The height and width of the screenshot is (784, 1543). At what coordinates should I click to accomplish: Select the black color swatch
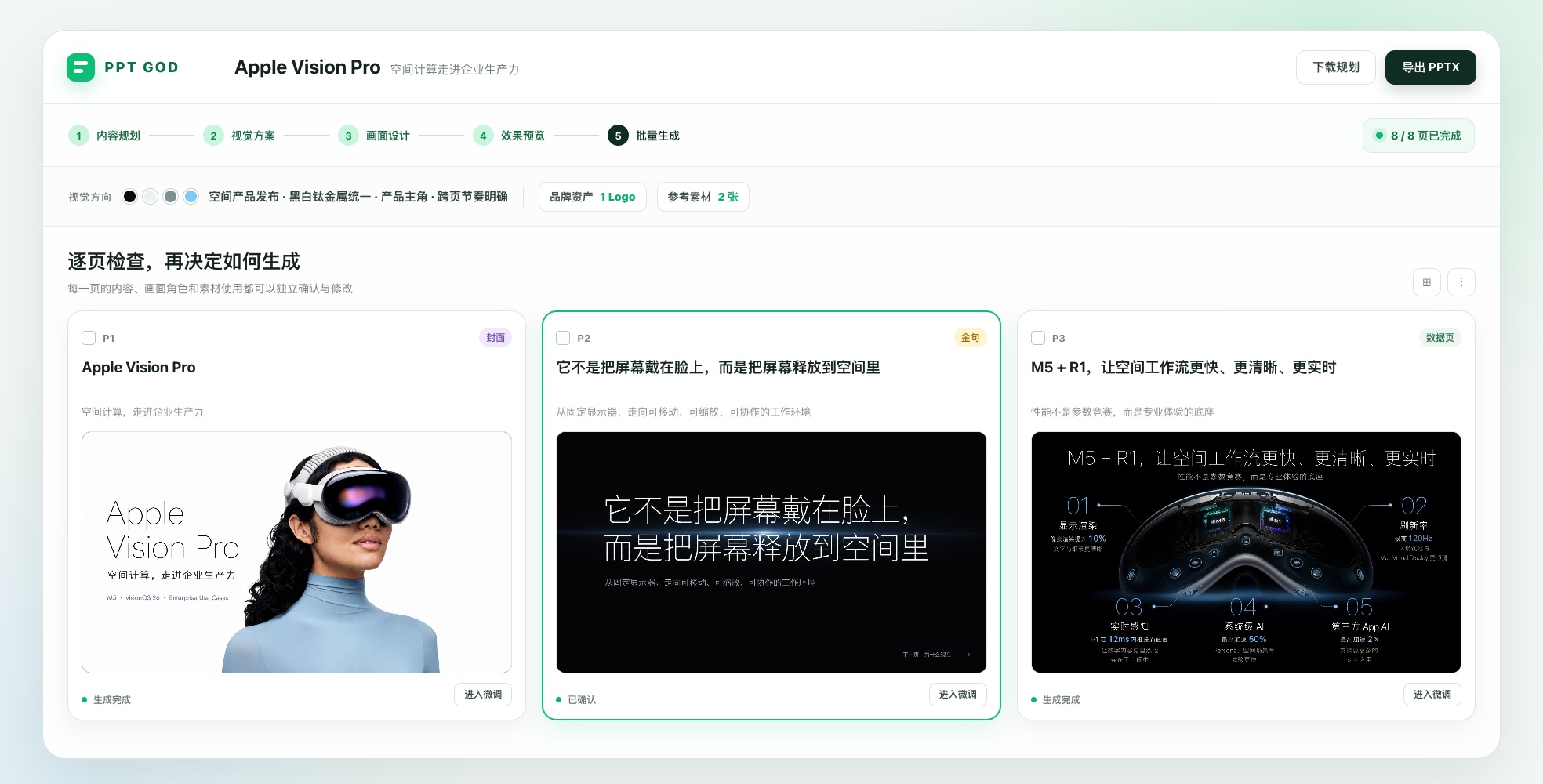click(x=129, y=197)
